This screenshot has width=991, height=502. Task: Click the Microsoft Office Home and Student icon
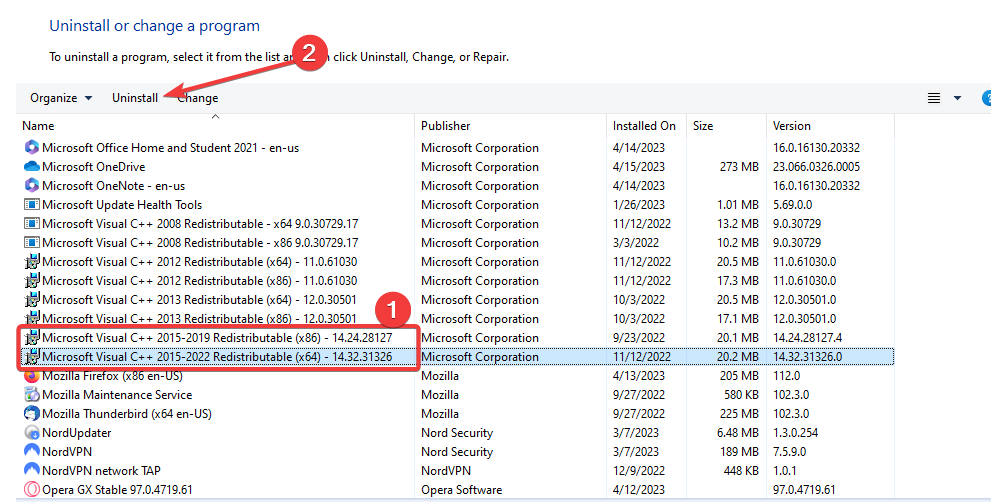pyautogui.click(x=32, y=147)
